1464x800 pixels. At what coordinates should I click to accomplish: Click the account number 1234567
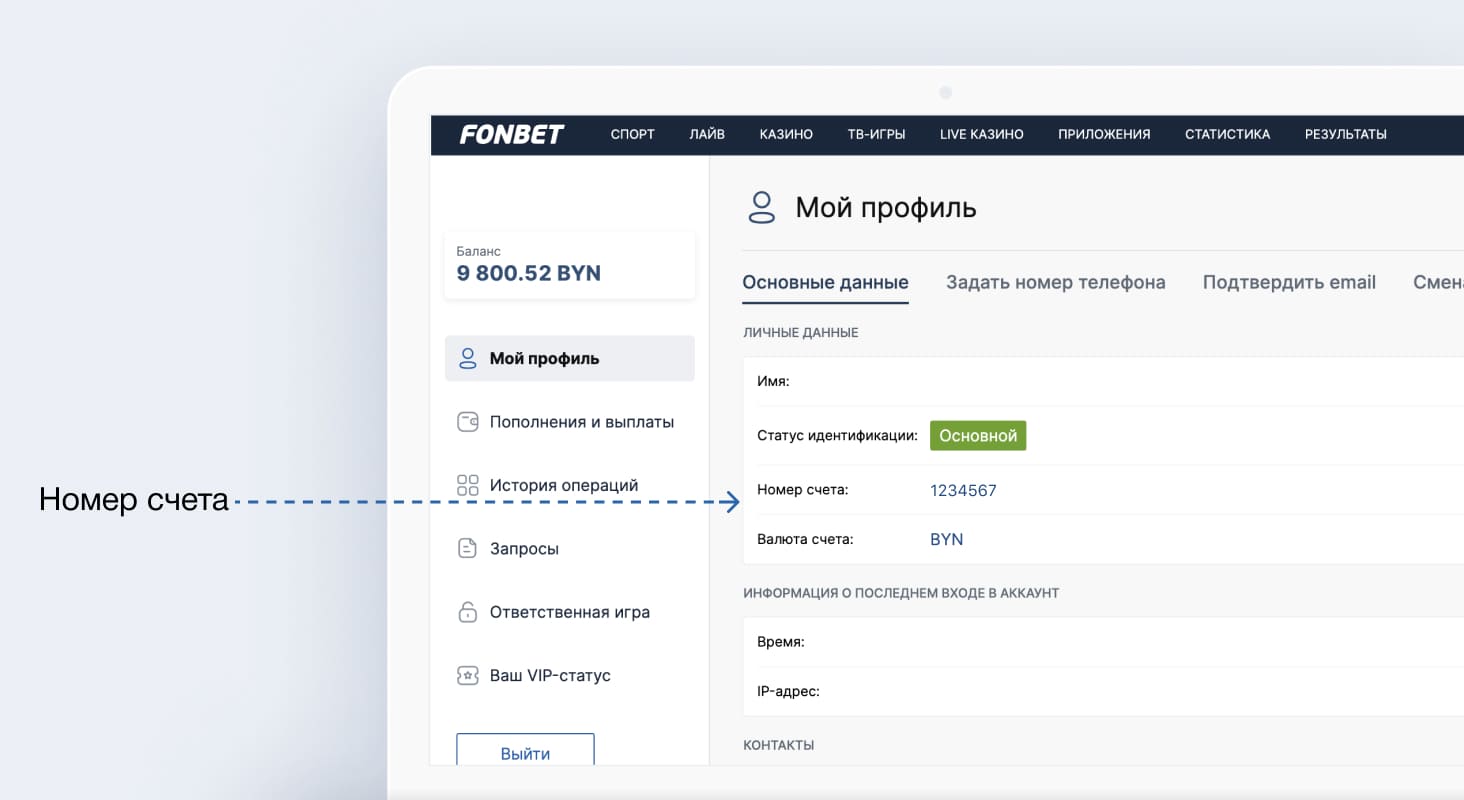coord(963,490)
